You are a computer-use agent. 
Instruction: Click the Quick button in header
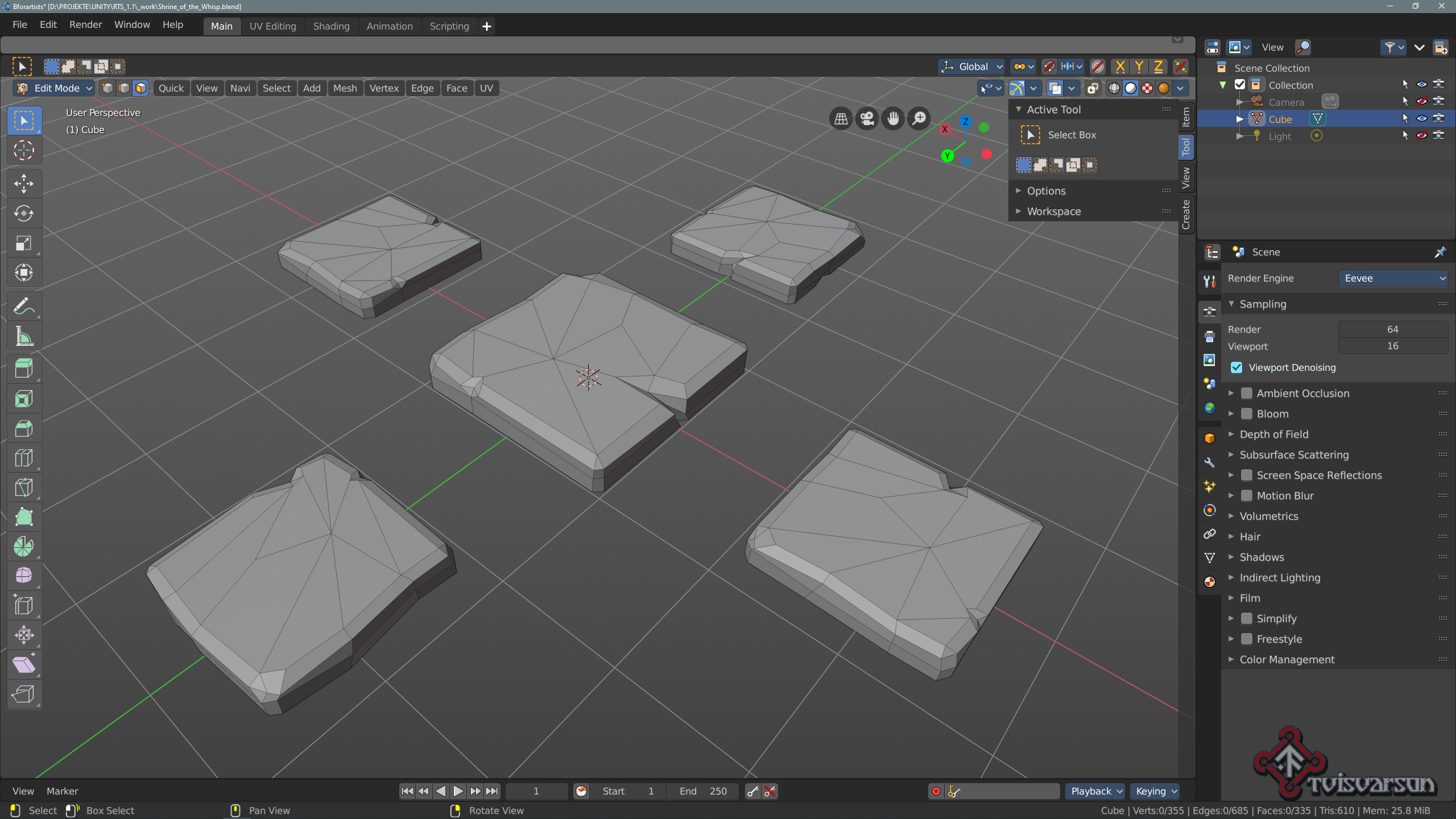(x=171, y=88)
